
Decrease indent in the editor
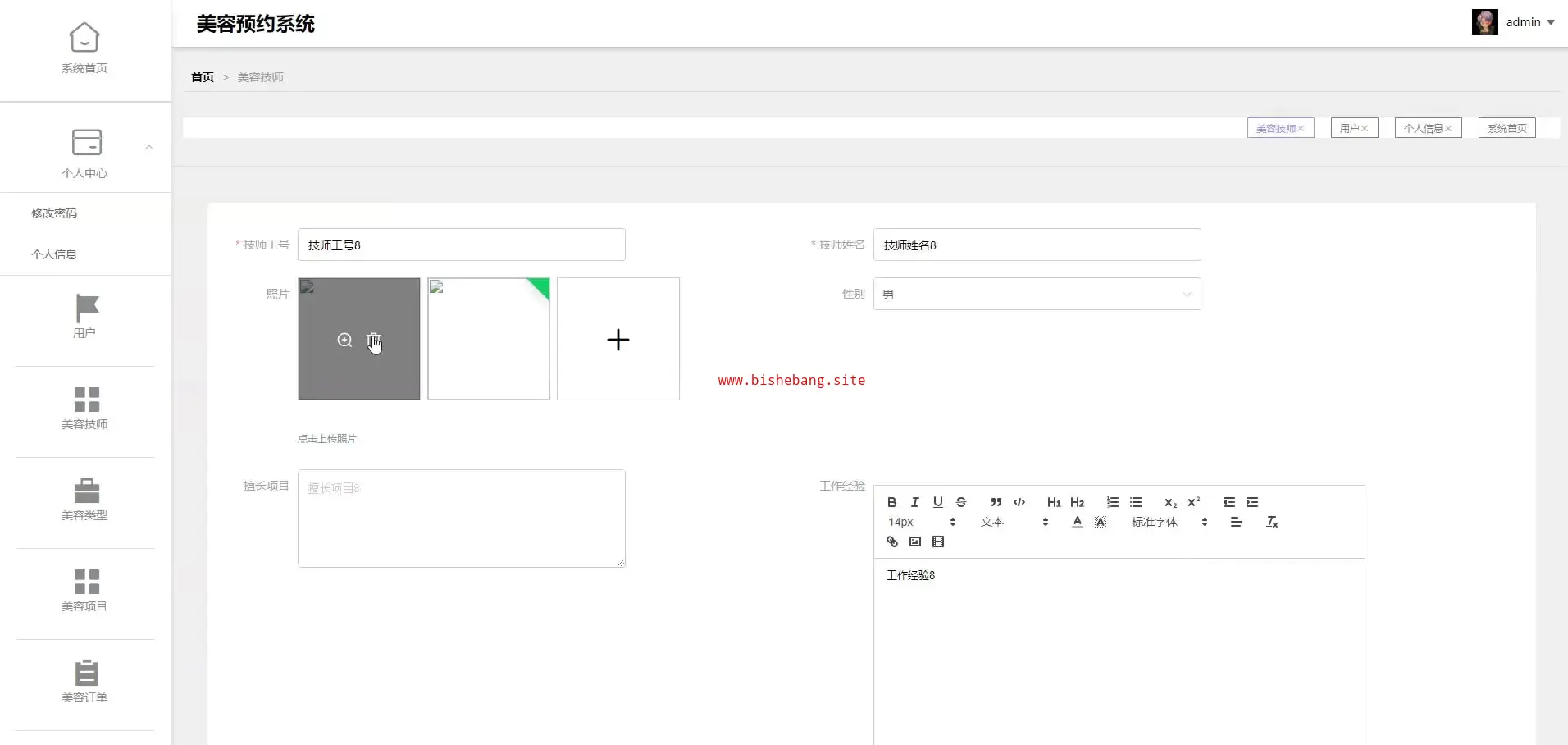[x=1228, y=502]
